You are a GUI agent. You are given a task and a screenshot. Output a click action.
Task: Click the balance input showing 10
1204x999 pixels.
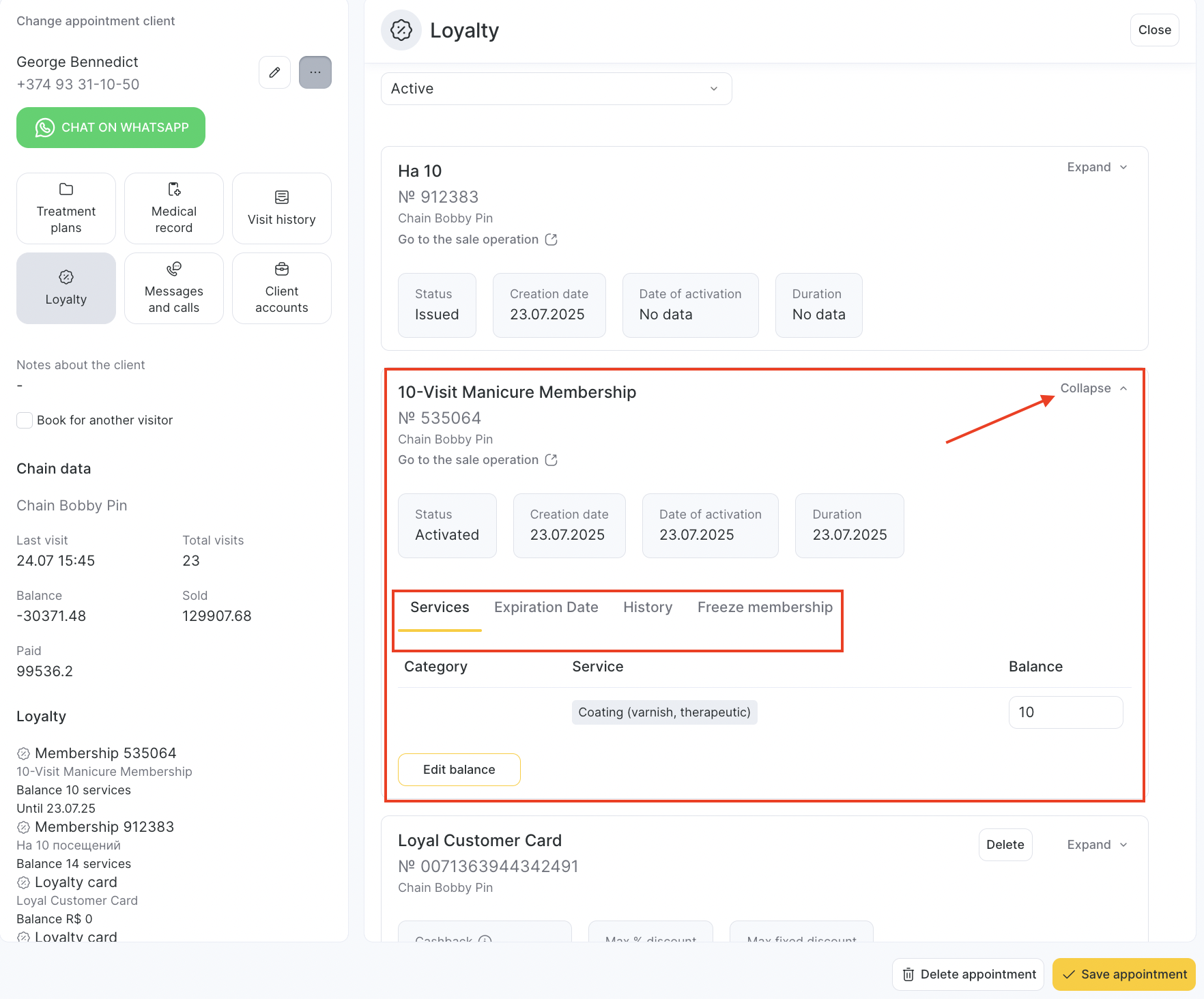pyautogui.click(x=1065, y=712)
